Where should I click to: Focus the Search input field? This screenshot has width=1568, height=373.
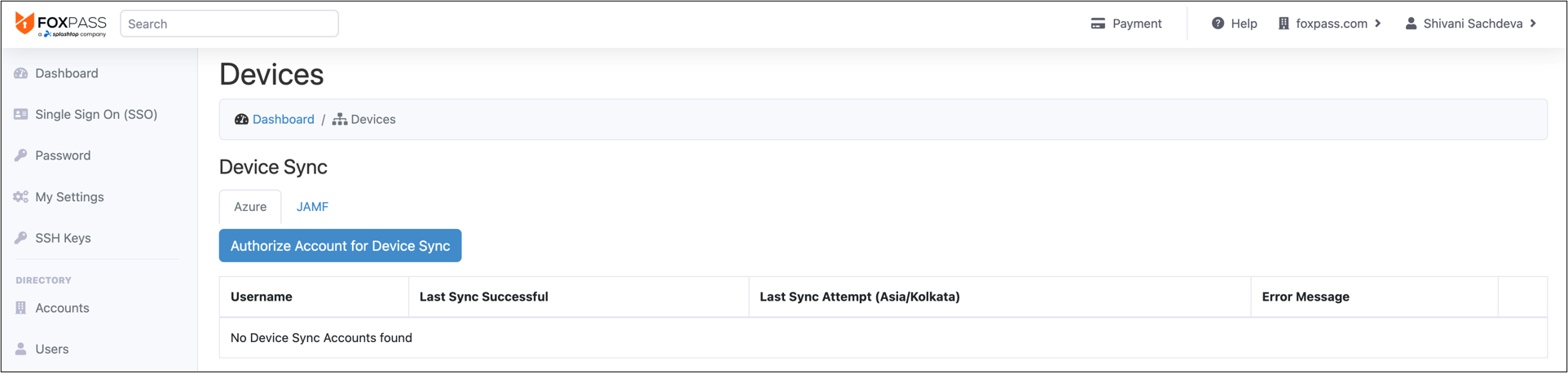click(x=229, y=24)
